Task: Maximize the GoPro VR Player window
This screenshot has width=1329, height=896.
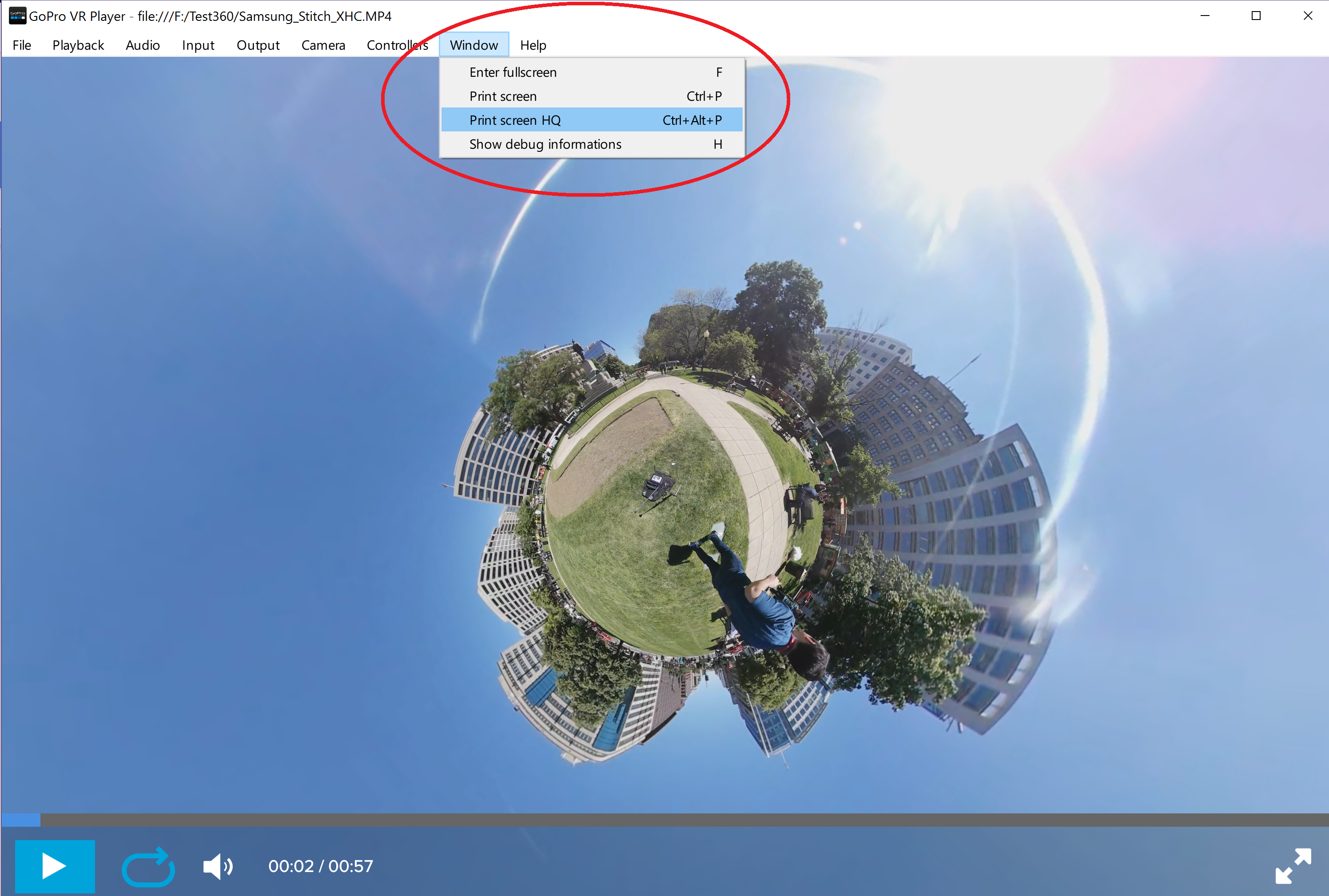Action: (x=1256, y=16)
